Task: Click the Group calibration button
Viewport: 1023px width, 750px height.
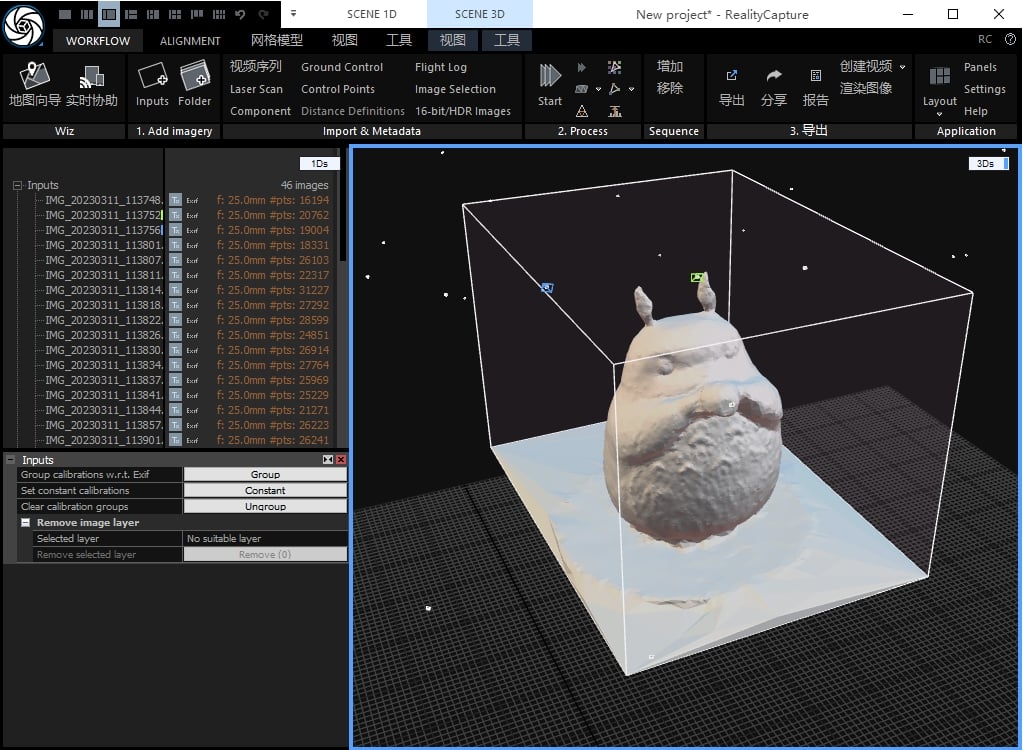Action: 265,475
